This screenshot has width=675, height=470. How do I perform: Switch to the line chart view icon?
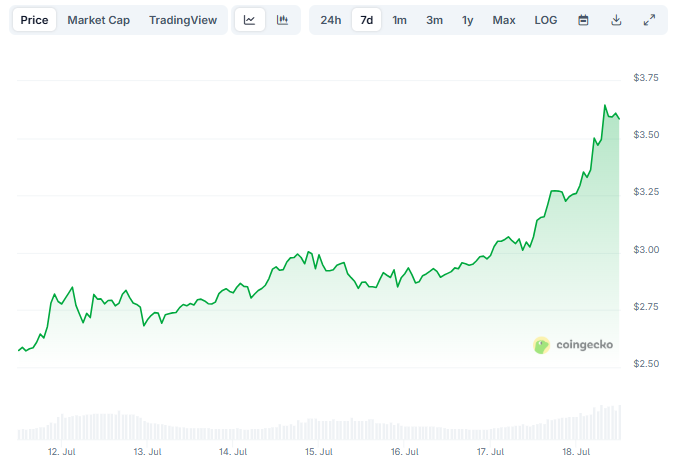[x=250, y=20]
